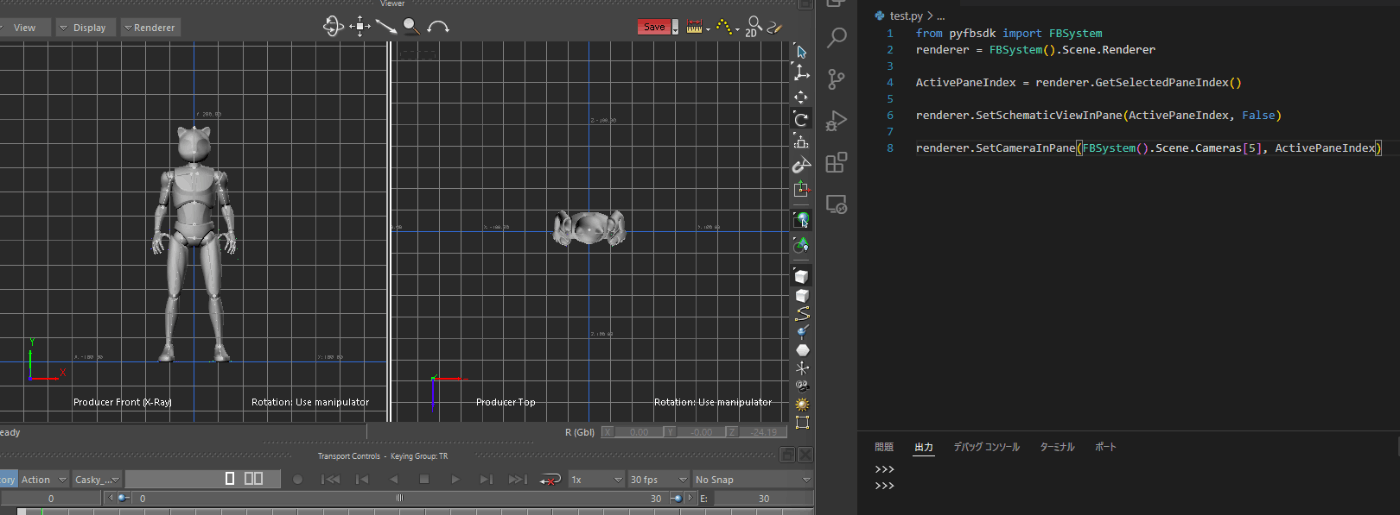
Task: Switch to the 問題 tab in VS Code panel
Action: coord(884,447)
